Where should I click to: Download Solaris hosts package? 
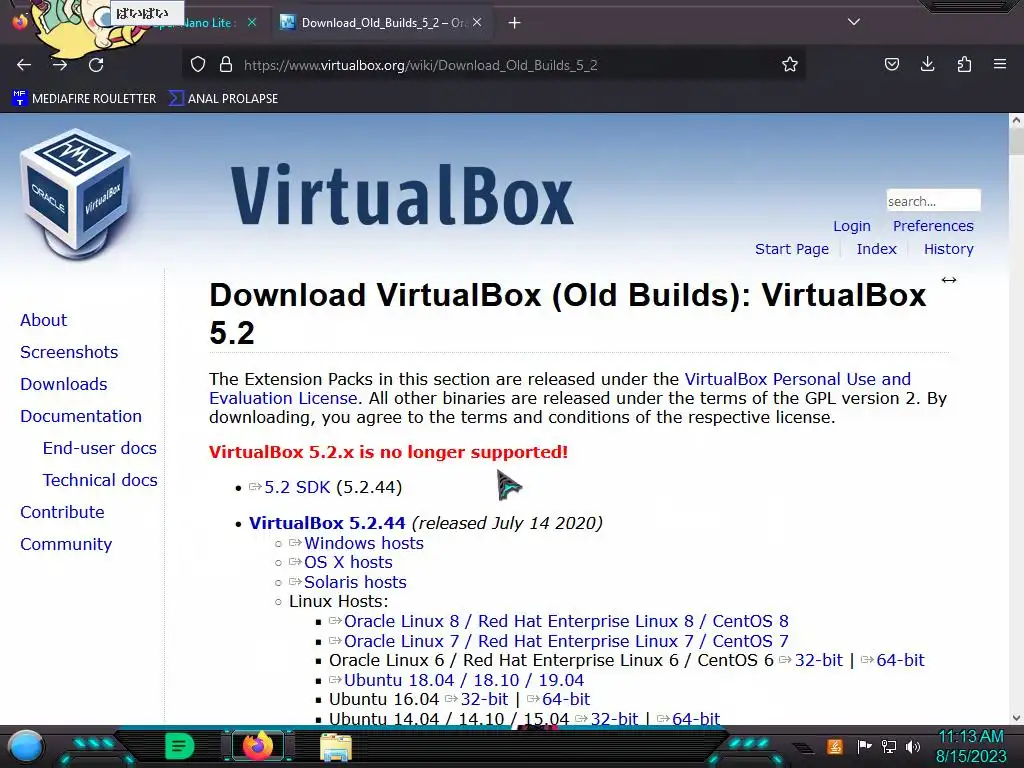(355, 583)
